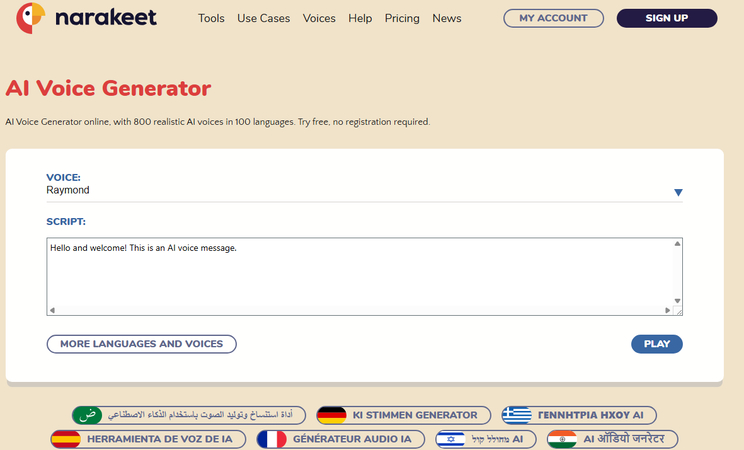This screenshot has width=744, height=450.
Task: Open the Arabic voice generator link
Action: pyautogui.click(x=189, y=415)
